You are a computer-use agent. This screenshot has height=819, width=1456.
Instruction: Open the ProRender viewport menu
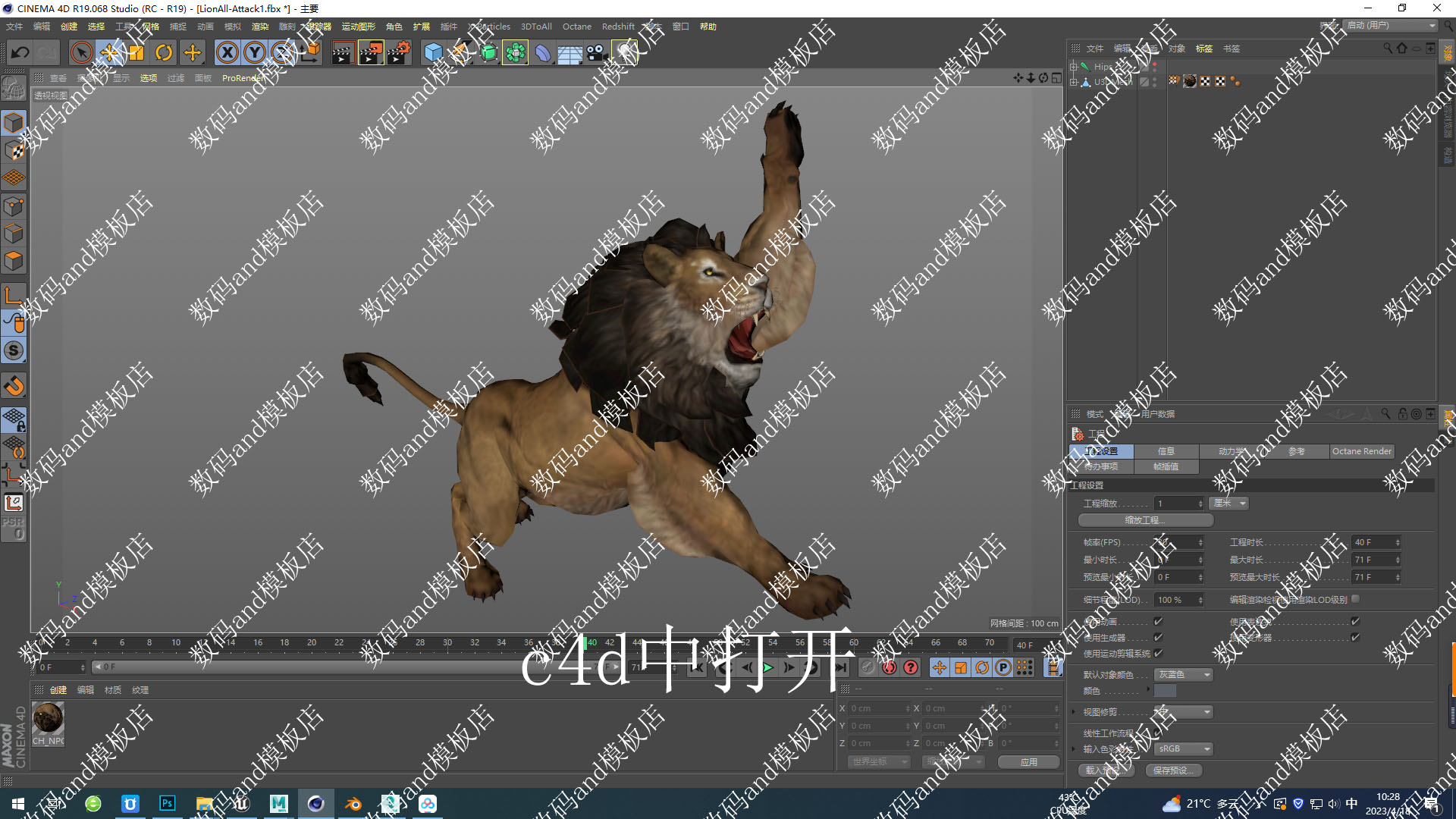[x=243, y=78]
